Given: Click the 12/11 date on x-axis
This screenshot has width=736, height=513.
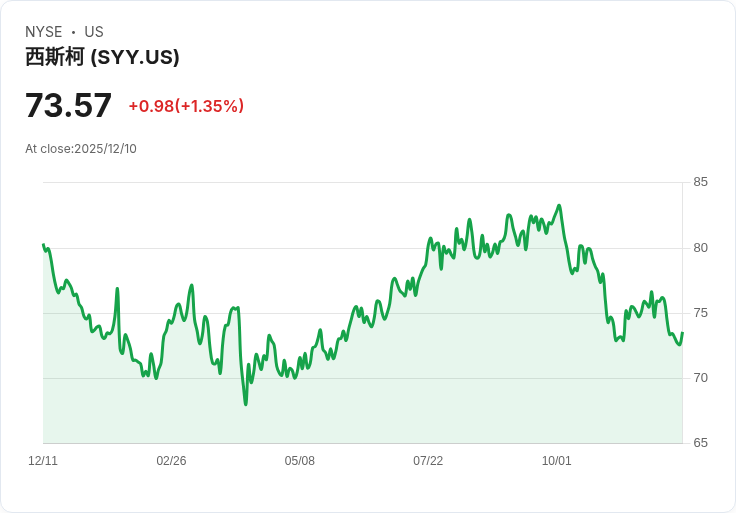Looking at the screenshot, I should [x=43, y=461].
